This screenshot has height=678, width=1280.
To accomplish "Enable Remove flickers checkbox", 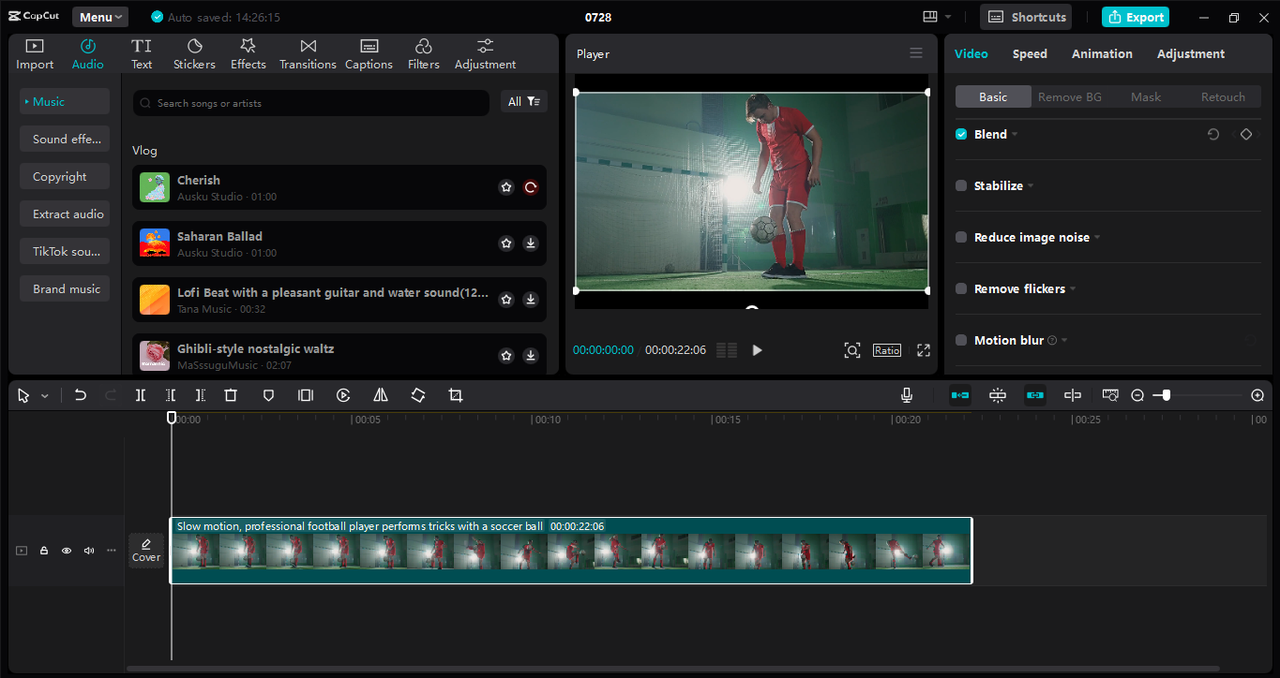I will point(961,289).
